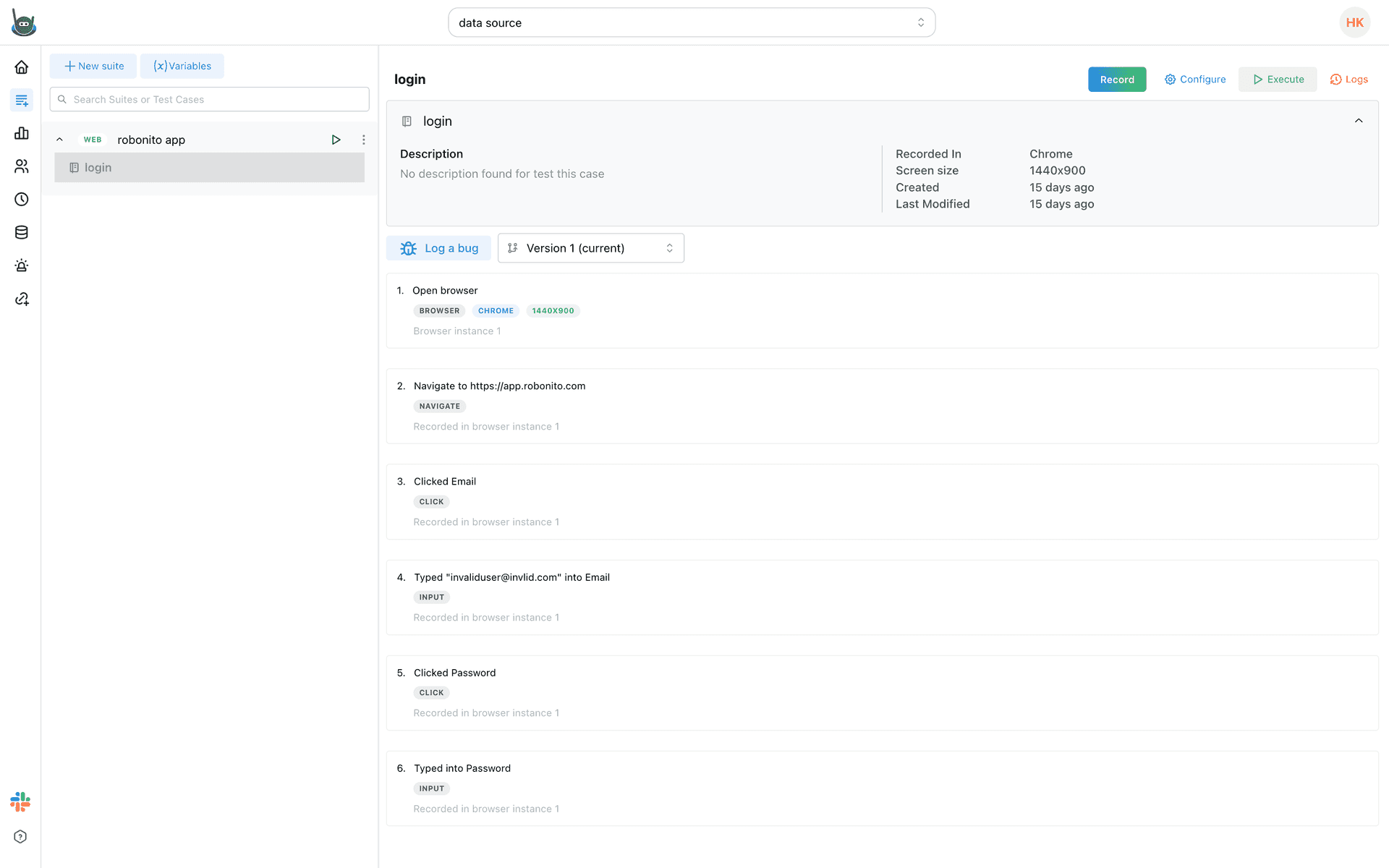Open the alarm alerts sidebar icon
The height and width of the screenshot is (868, 1389).
(22, 265)
